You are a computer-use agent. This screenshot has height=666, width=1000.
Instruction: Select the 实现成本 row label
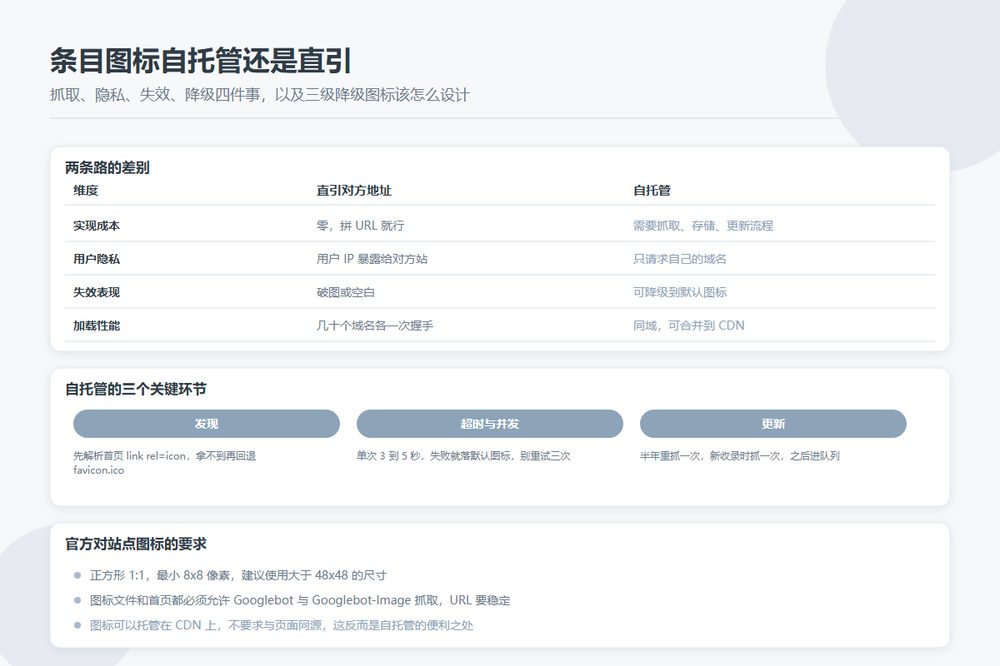(96, 226)
